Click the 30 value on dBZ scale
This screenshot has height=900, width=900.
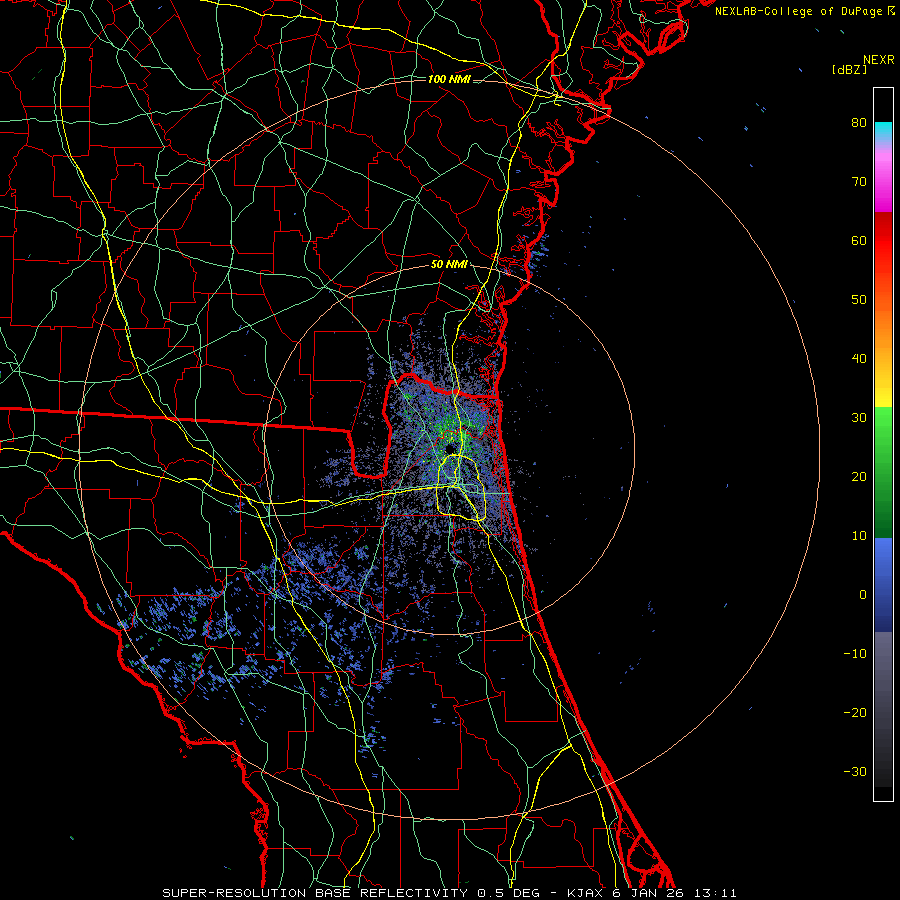[859, 418]
